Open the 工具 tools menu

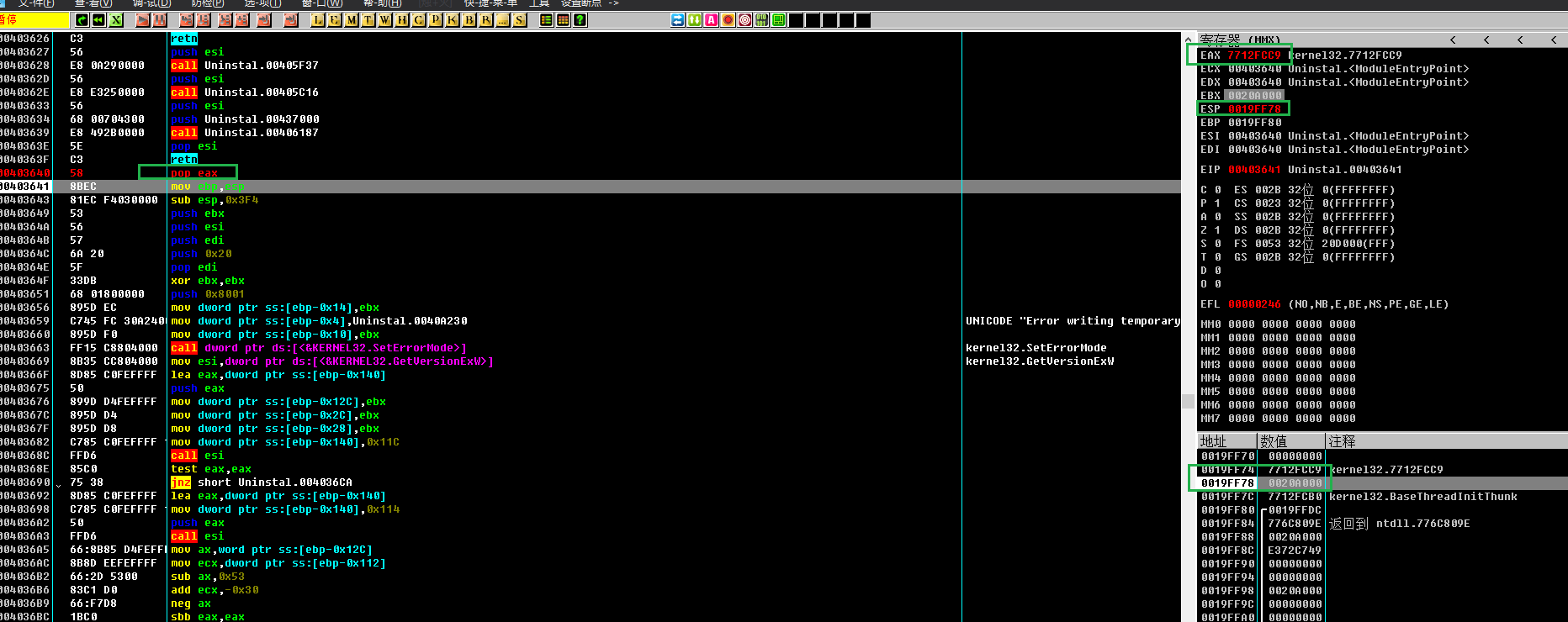coord(538,3)
